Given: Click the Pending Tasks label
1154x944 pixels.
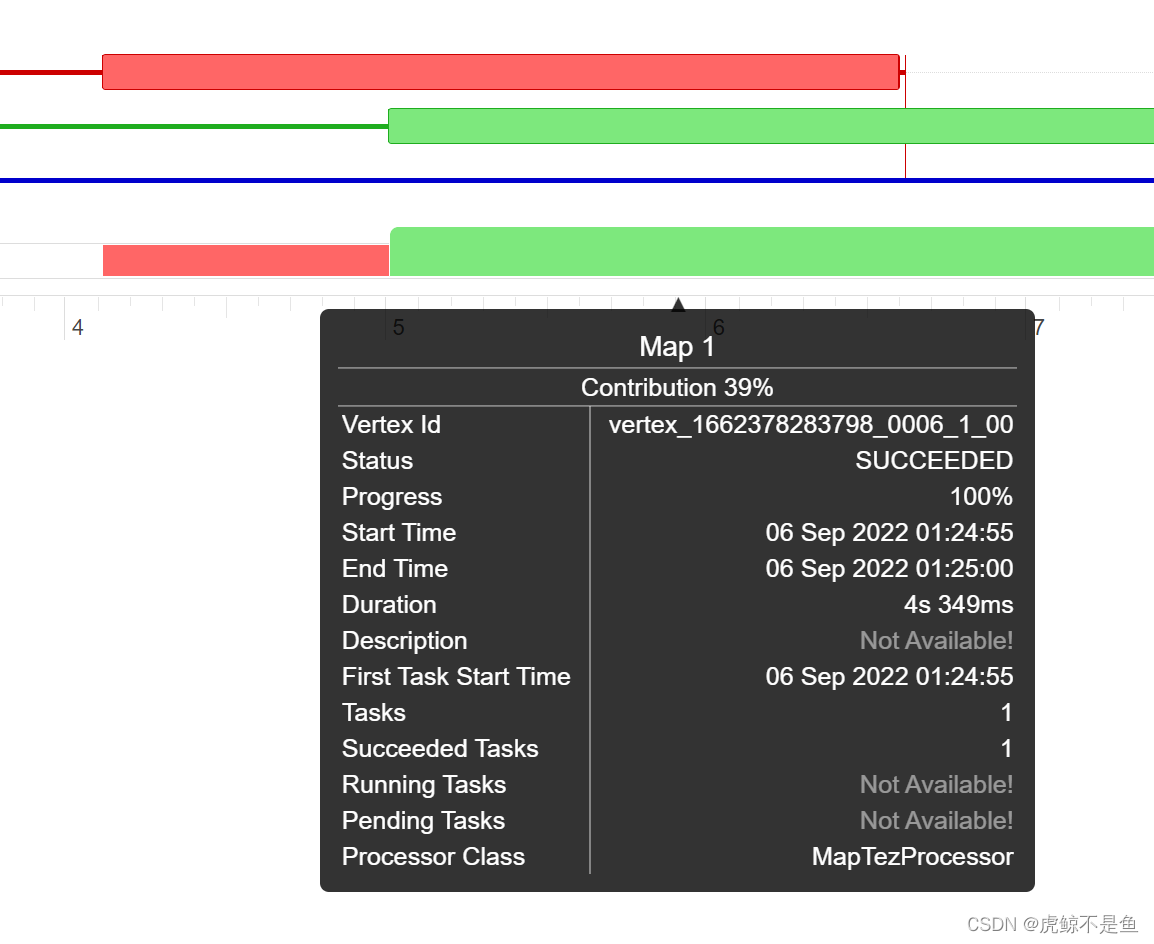Looking at the screenshot, I should [423, 821].
